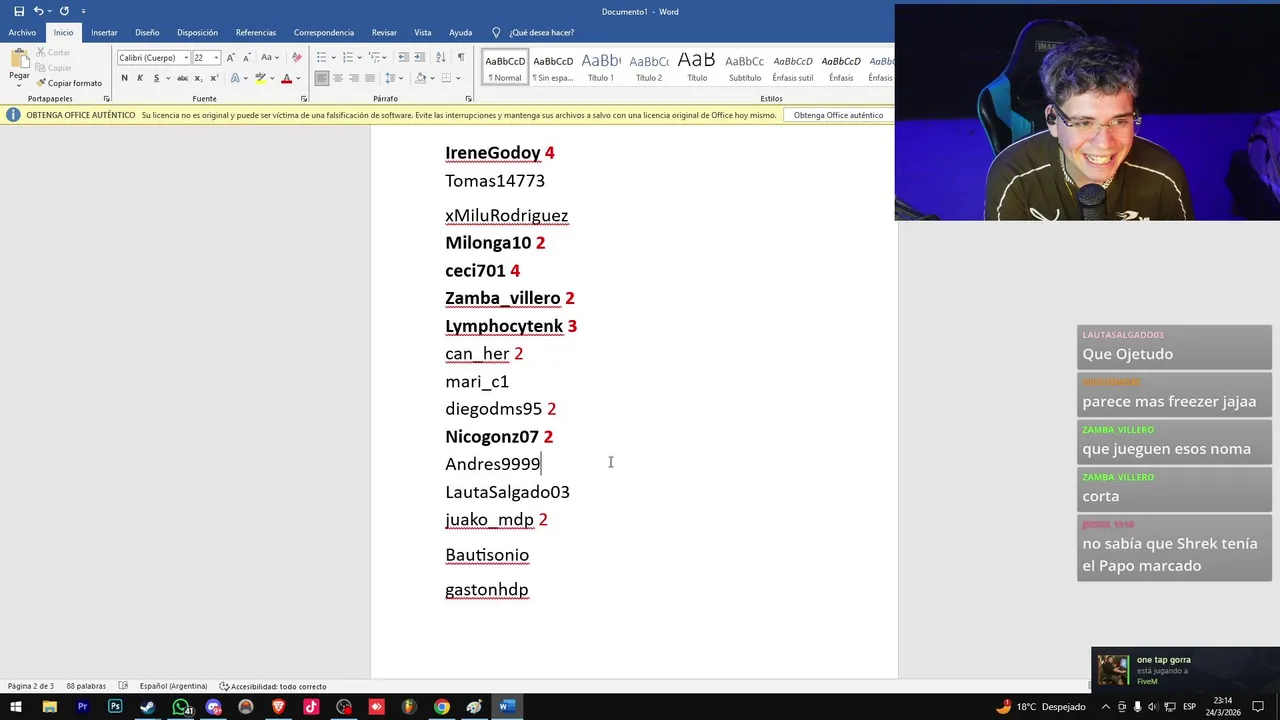Open Steam from the taskbar
Viewport: 1280px width, 720px height.
click(x=147, y=707)
